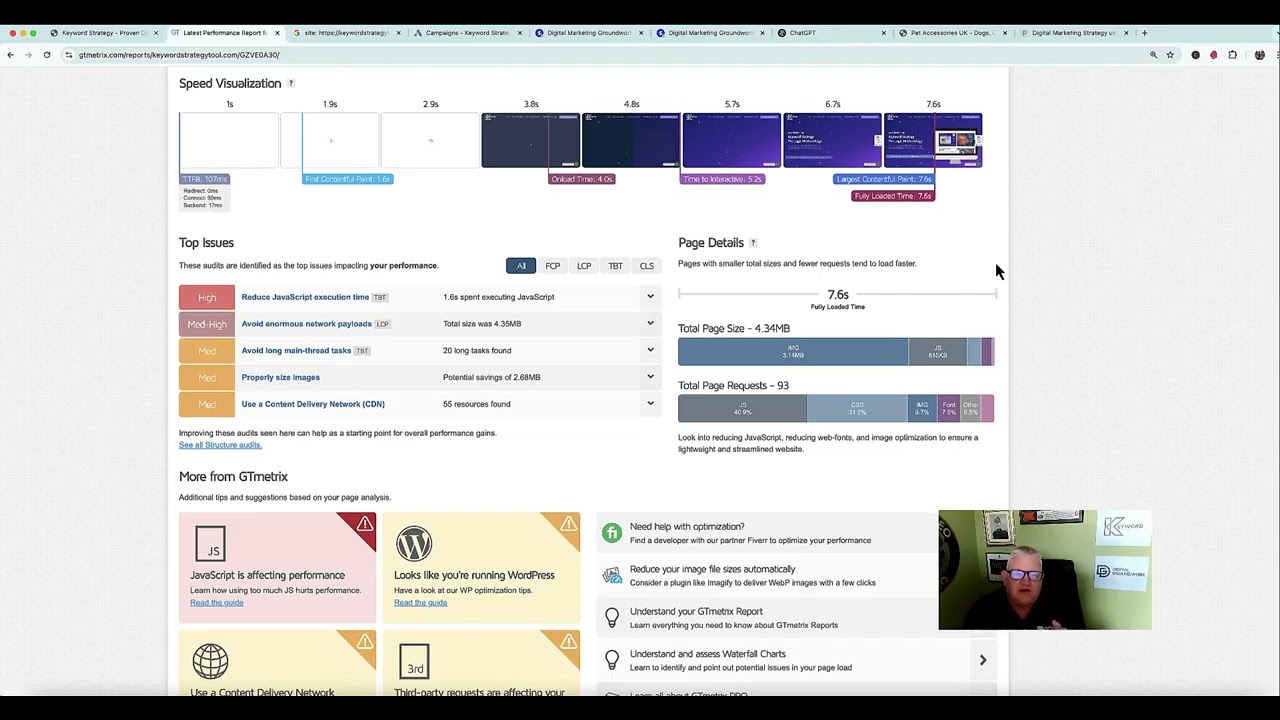This screenshot has height=720, width=1280.
Task: Filter top issues by CLS
Action: 647,266
